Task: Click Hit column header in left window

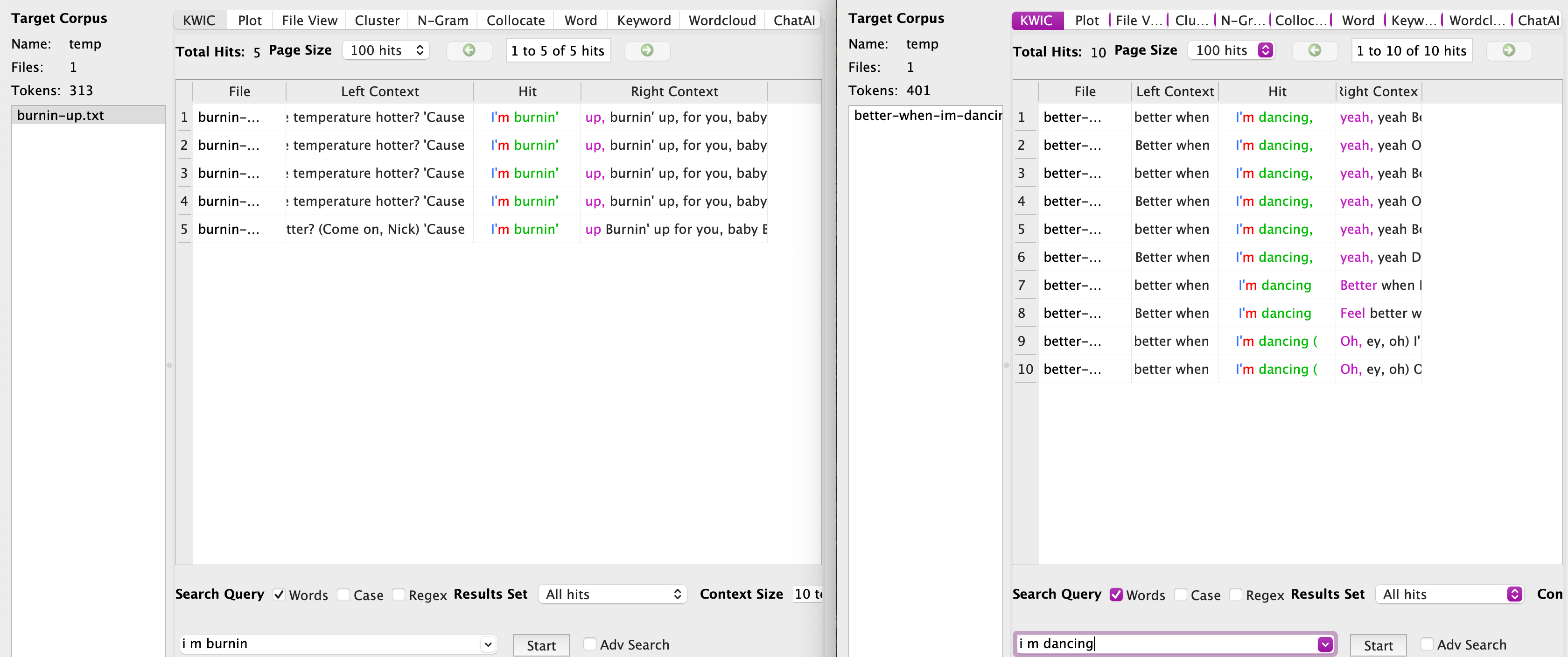Action: coord(527,92)
